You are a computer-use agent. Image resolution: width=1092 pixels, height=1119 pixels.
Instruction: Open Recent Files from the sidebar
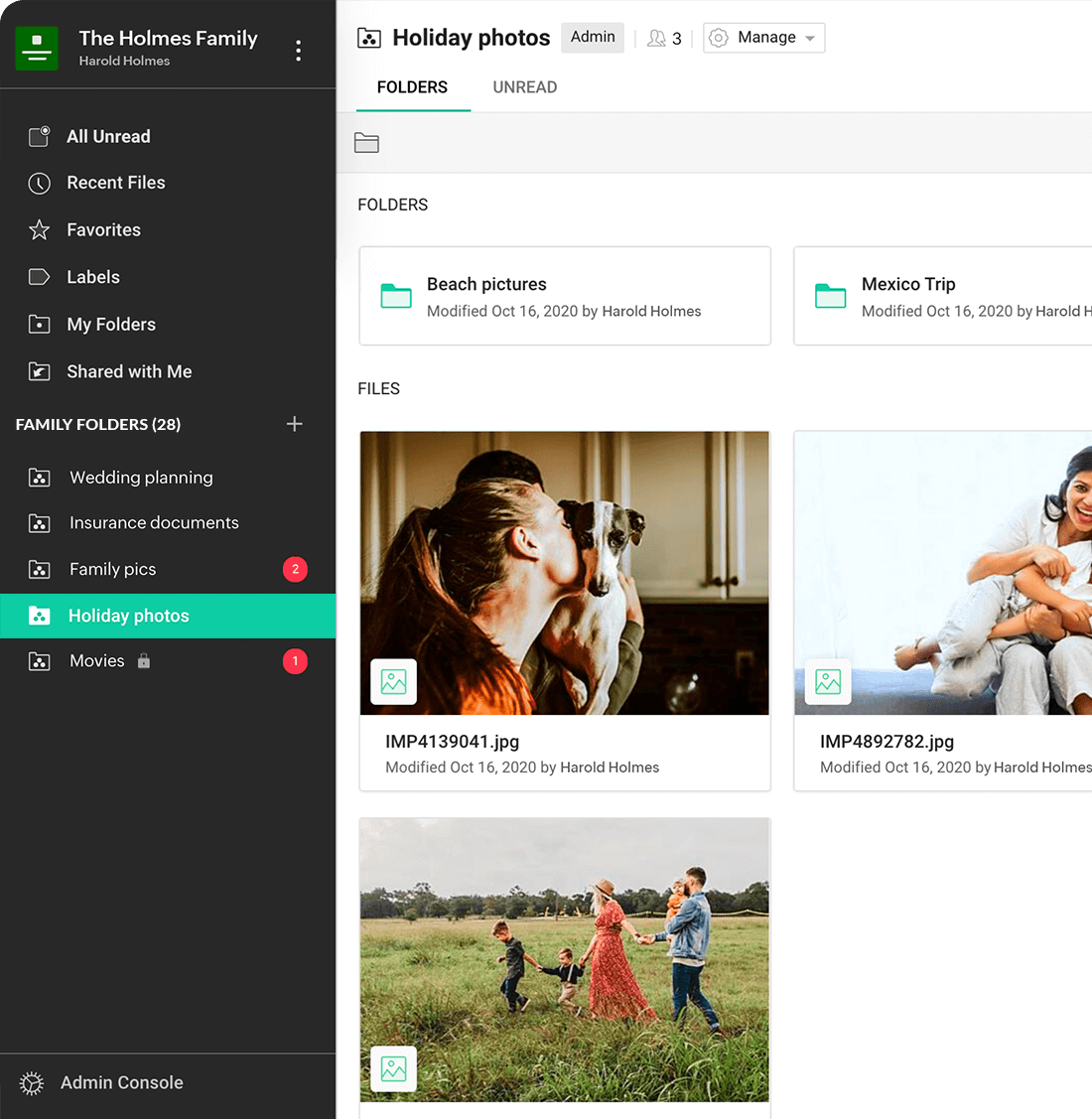click(x=115, y=183)
